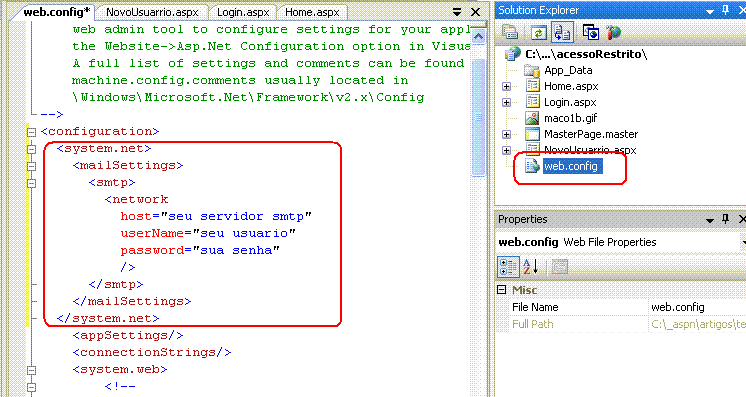746x397 pixels.
Task: Click the App_Data folder icon
Action: tap(531, 70)
